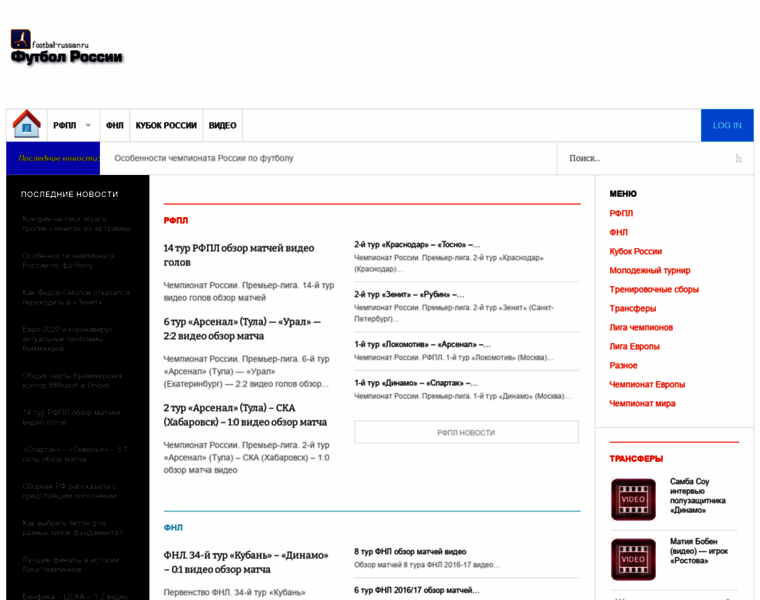Open Спартак – Севилья 5:1 news item

click(x=75, y=454)
